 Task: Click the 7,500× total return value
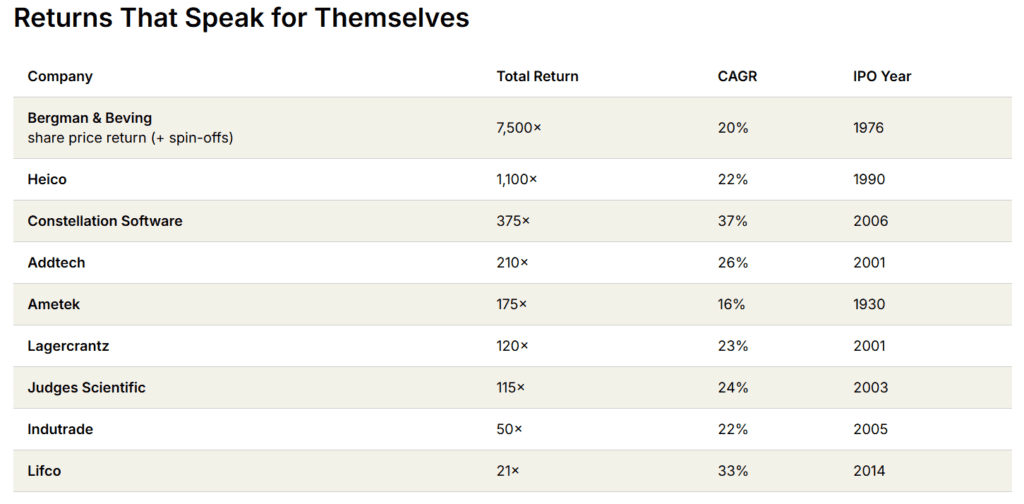point(519,128)
